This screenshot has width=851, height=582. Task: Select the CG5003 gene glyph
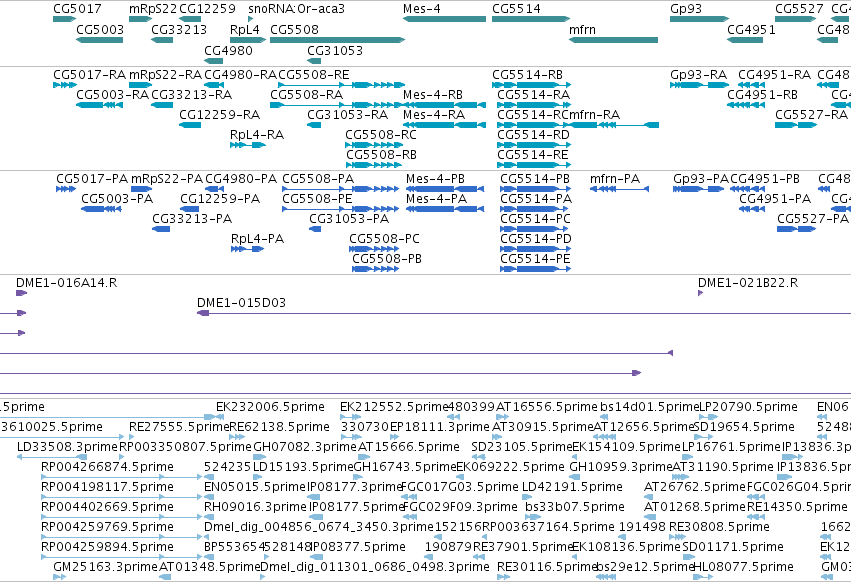click(99, 40)
